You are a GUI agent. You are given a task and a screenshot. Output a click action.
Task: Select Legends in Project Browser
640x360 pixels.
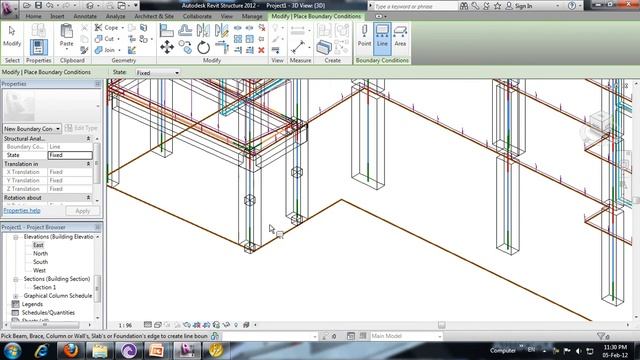point(32,304)
